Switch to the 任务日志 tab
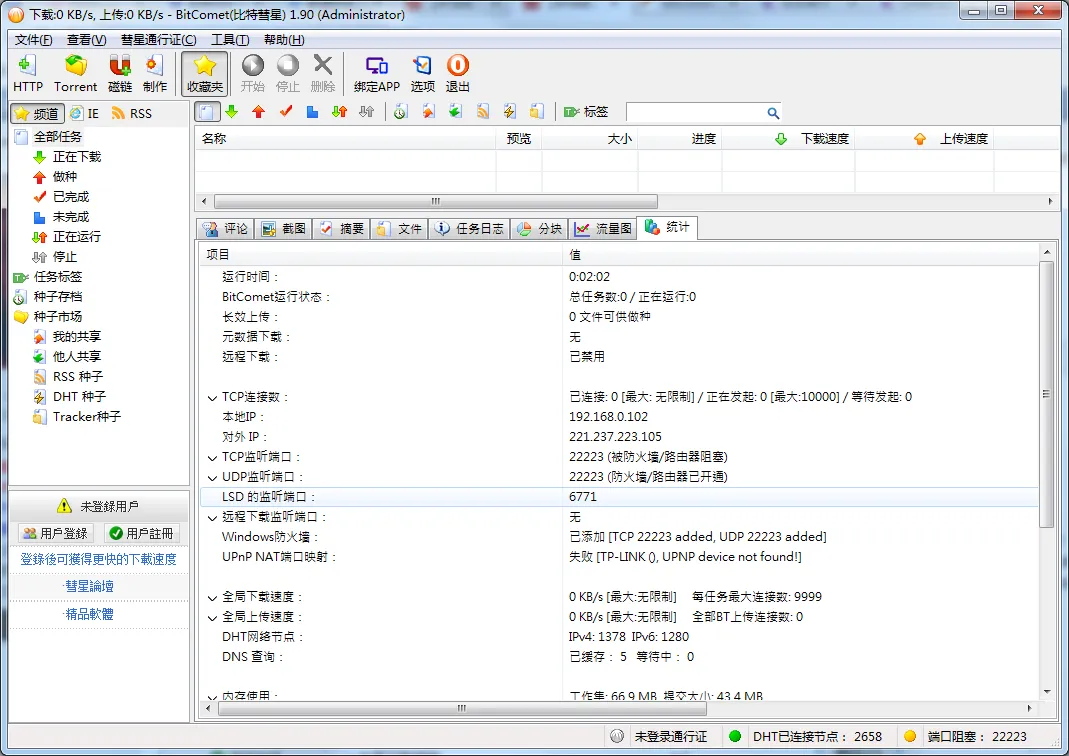 [469, 228]
